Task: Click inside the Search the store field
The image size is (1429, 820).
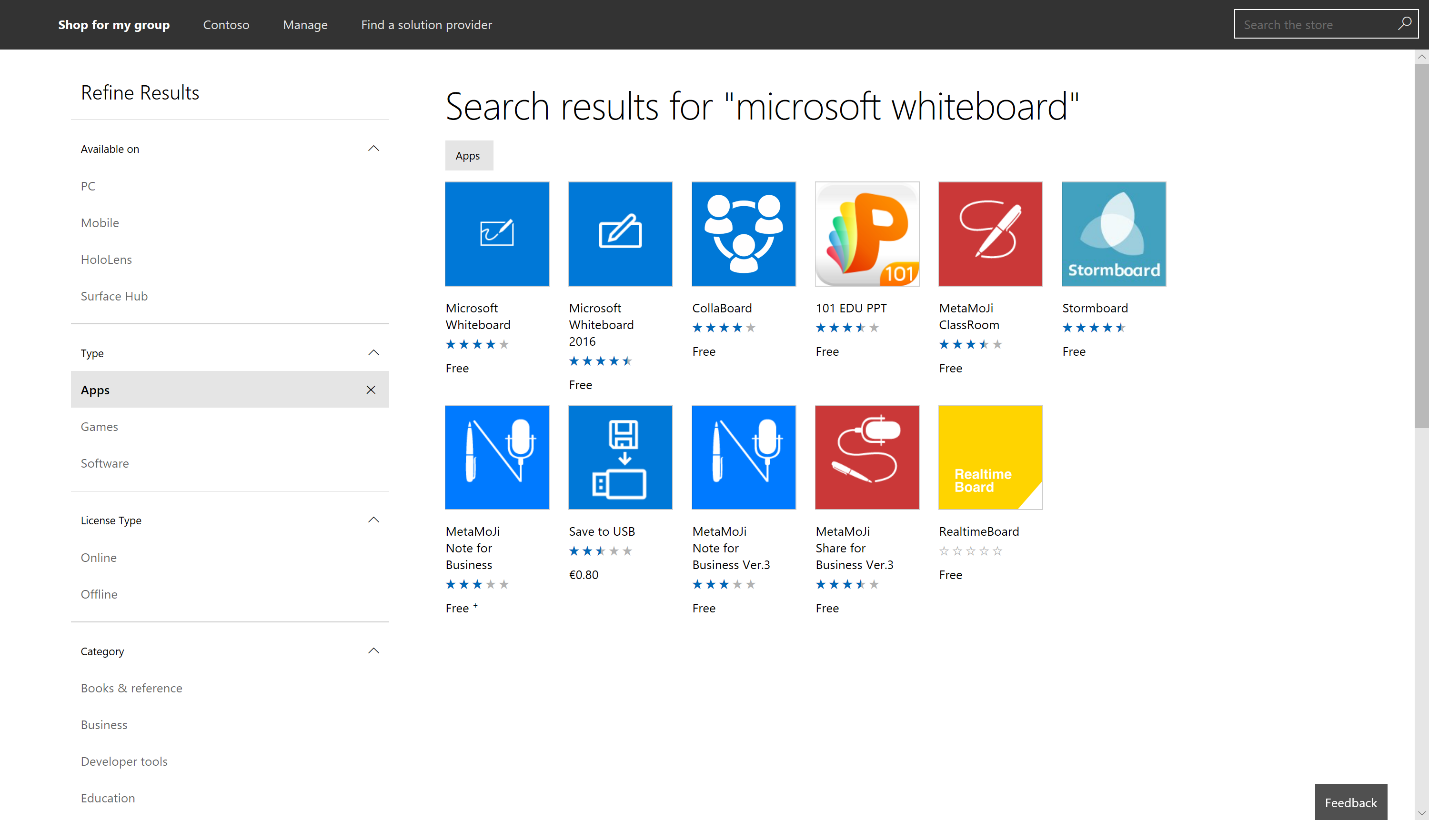Action: click(1316, 23)
